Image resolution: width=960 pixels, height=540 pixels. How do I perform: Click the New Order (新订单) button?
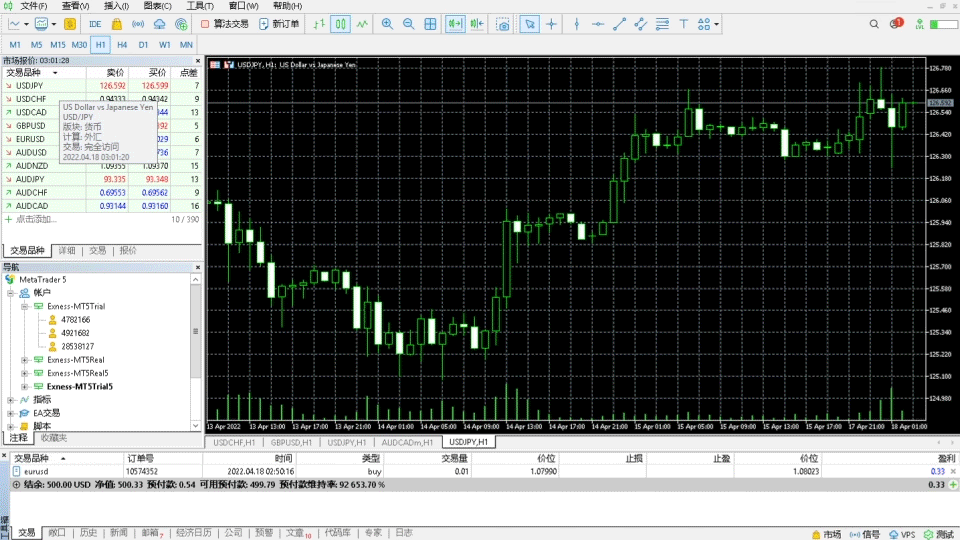(x=278, y=23)
